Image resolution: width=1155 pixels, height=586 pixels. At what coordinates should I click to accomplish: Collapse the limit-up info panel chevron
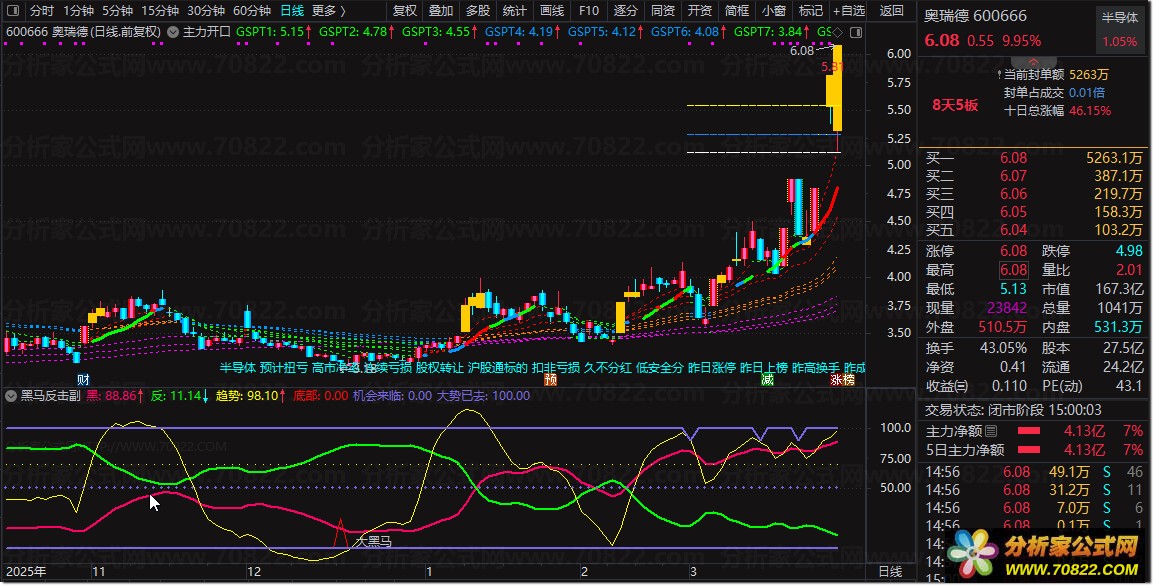point(1033,62)
